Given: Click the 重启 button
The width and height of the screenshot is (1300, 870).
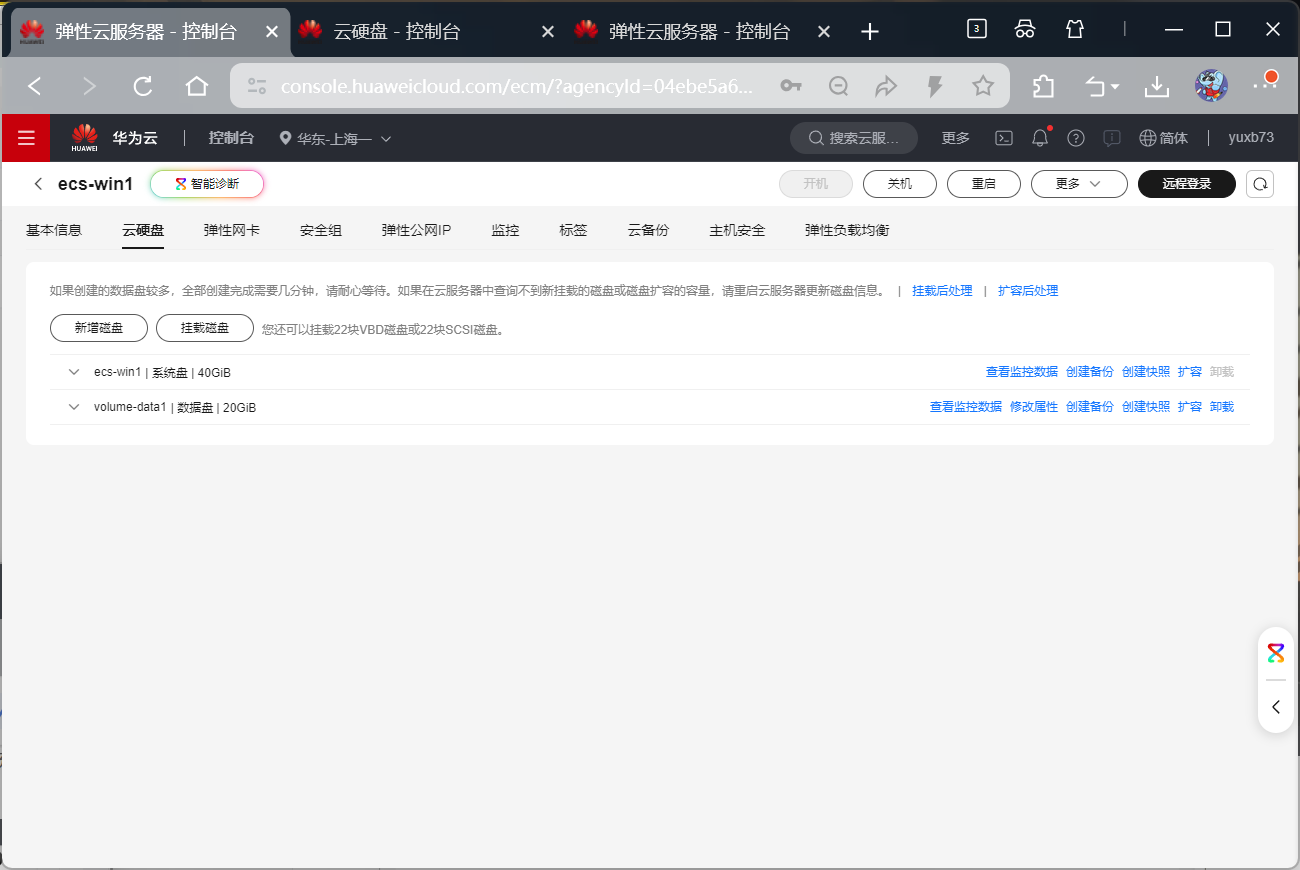Looking at the screenshot, I should click(x=983, y=184).
